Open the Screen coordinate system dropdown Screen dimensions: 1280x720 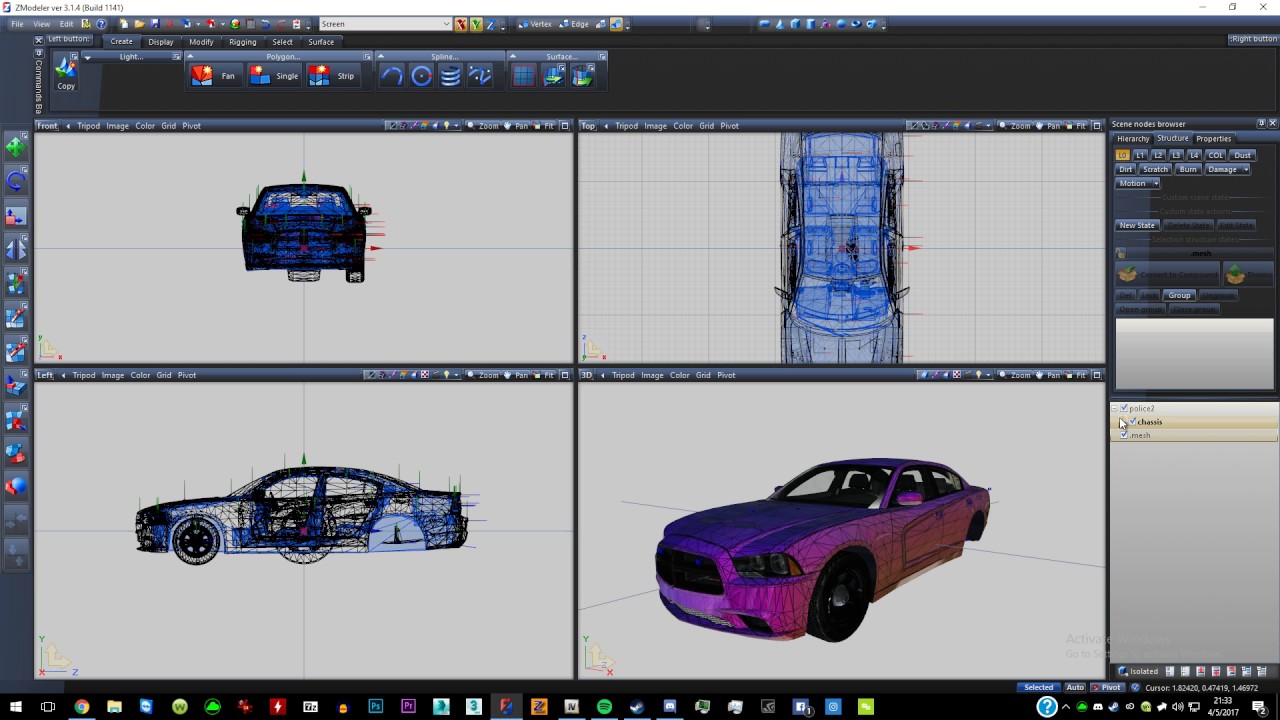[446, 24]
